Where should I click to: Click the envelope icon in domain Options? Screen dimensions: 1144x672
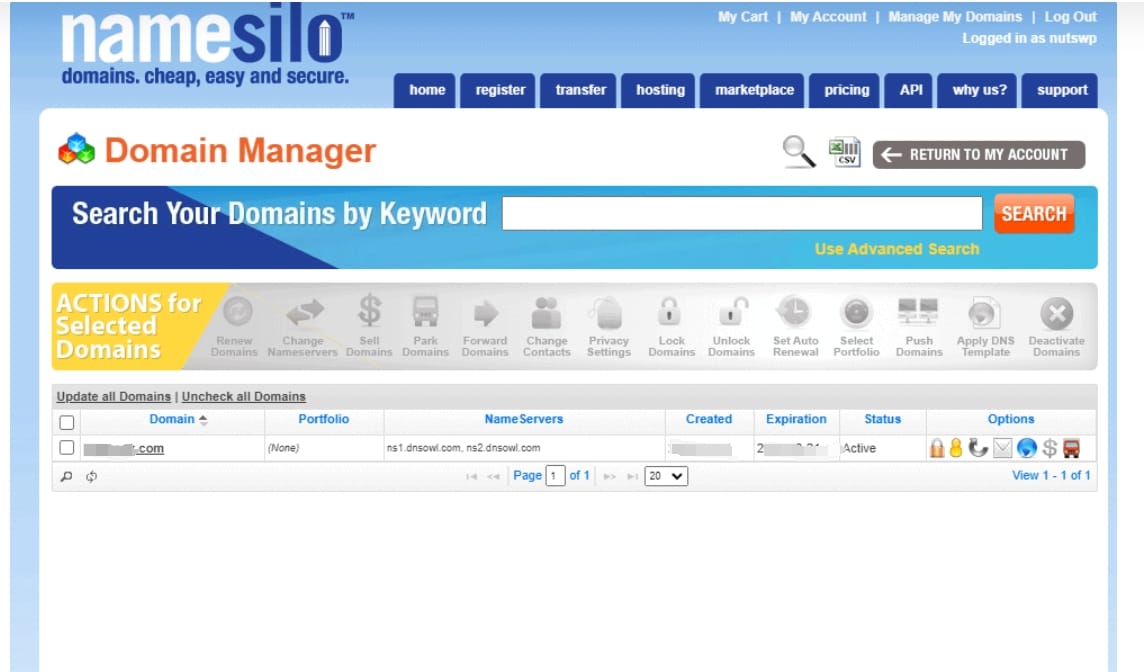1003,449
